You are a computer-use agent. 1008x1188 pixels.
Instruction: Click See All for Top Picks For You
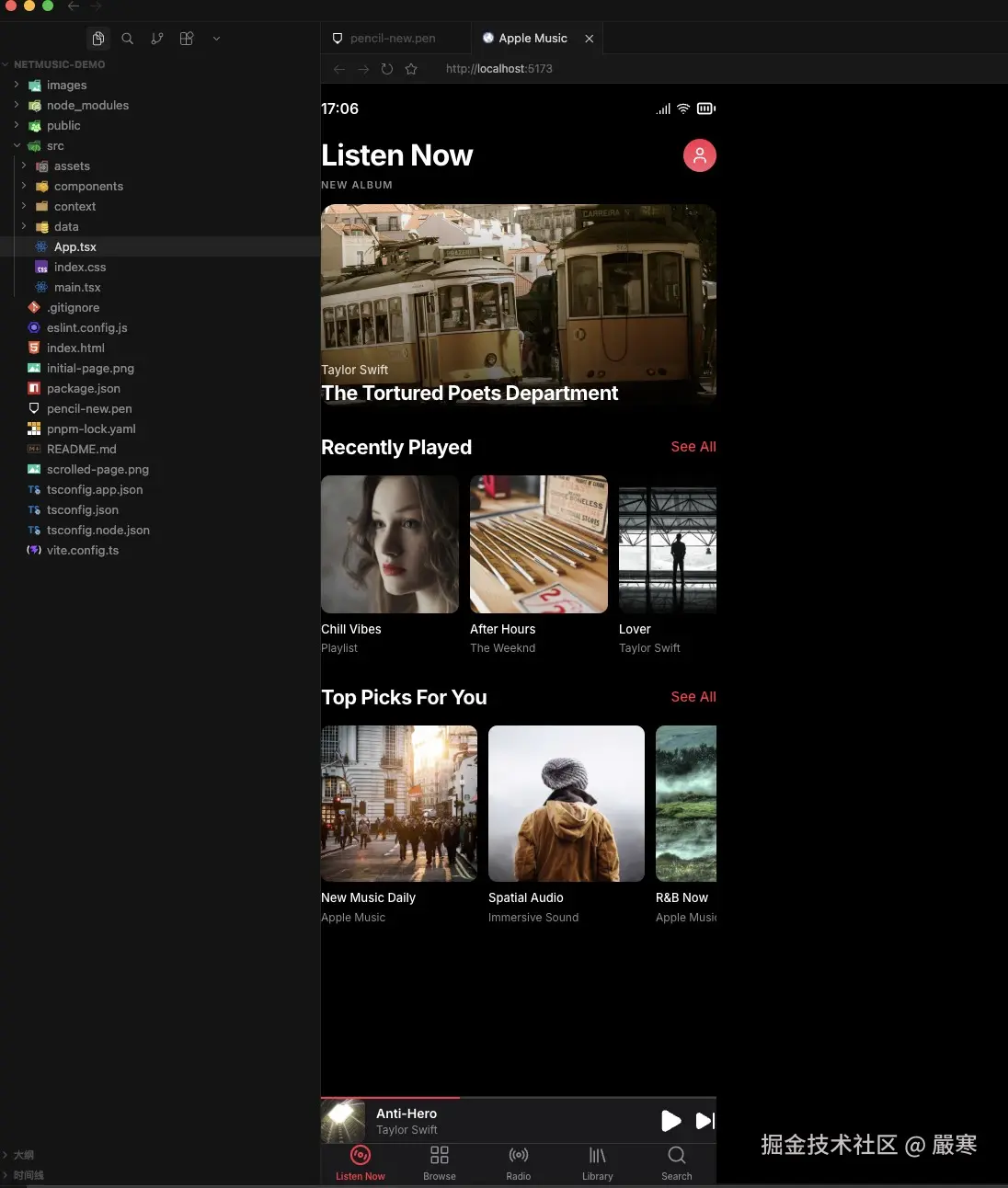point(693,697)
